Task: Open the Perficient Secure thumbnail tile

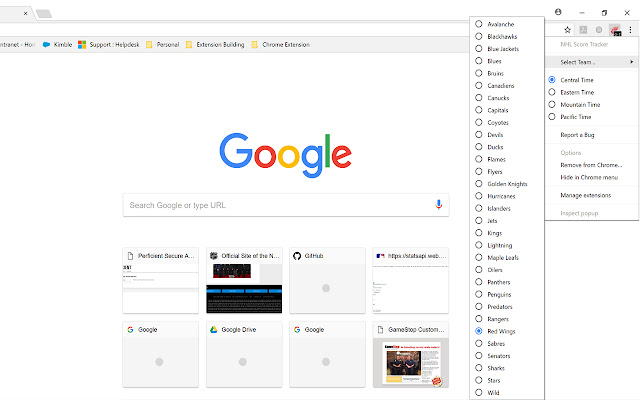Action: tap(160, 280)
